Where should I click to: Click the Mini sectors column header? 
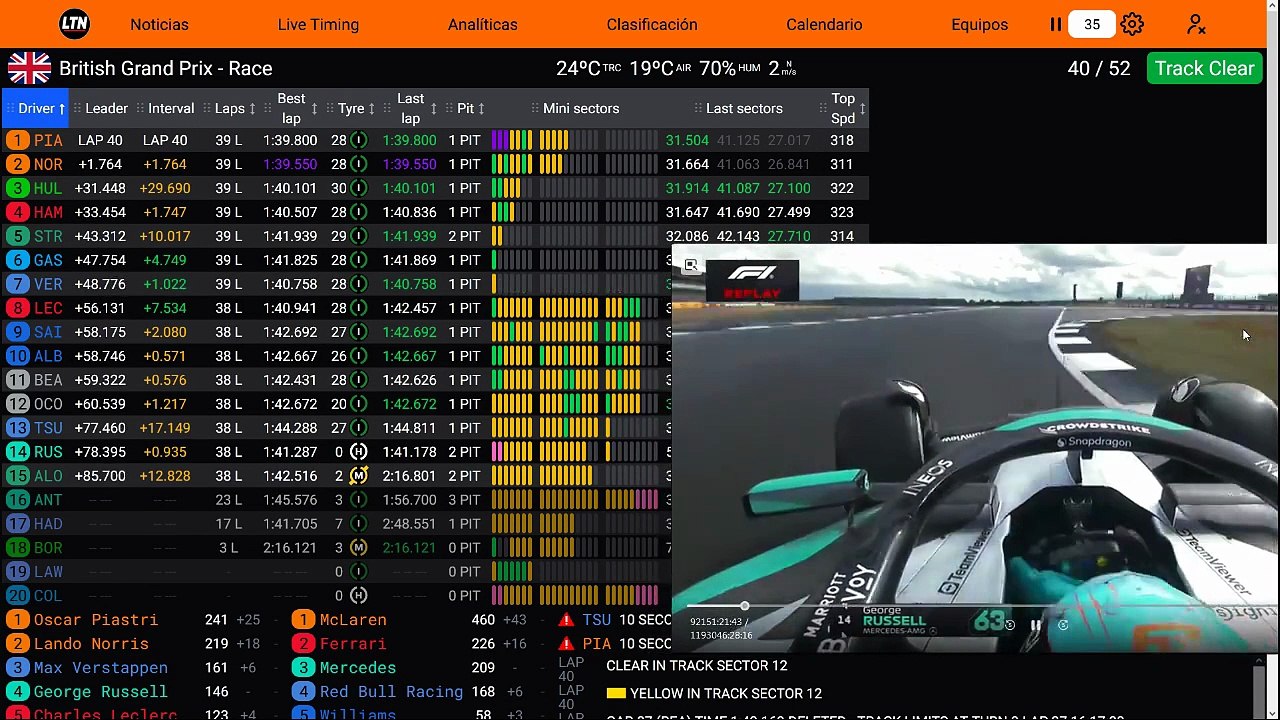[x=581, y=108]
